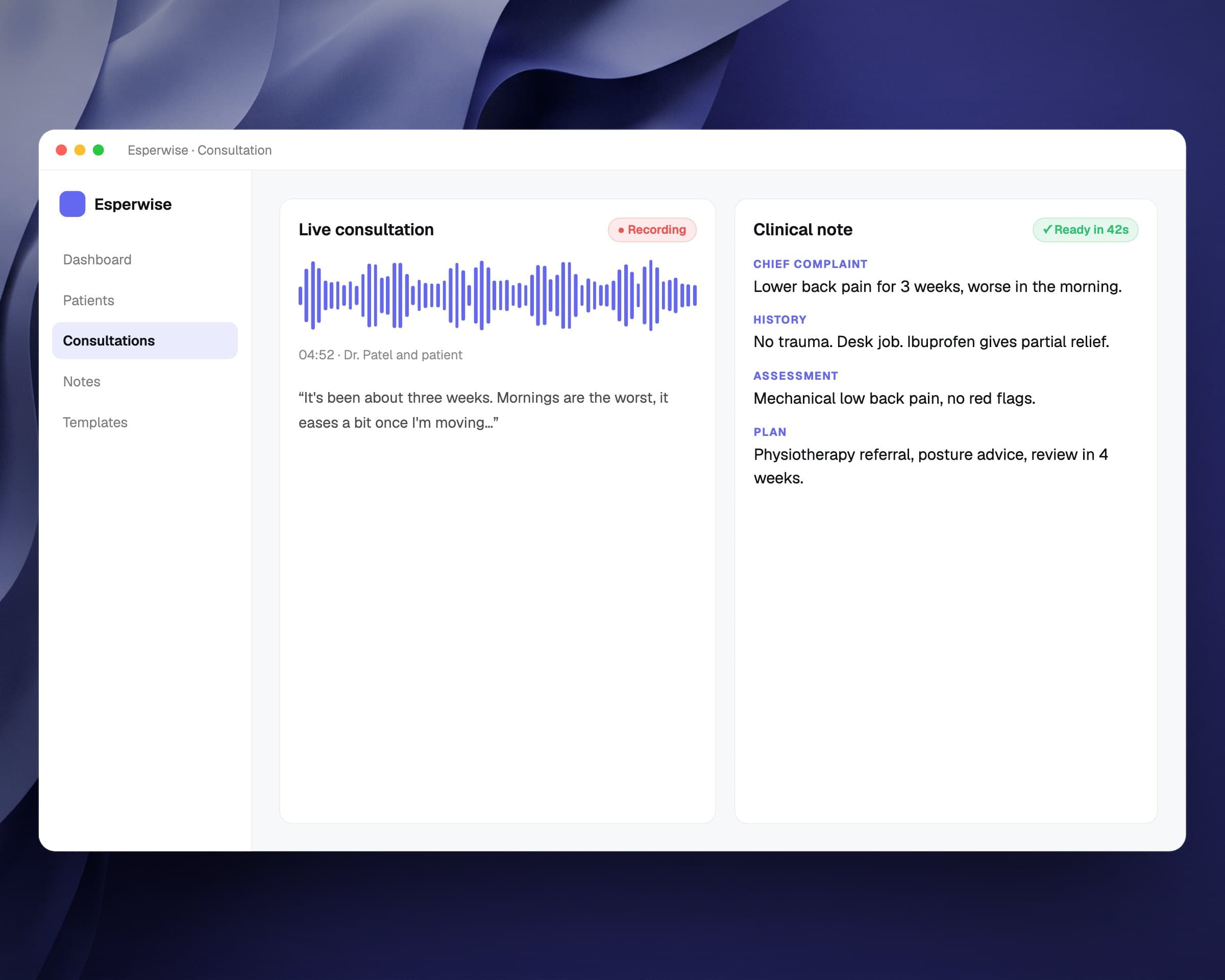
Task: Click the HISTORY section label
Action: (x=779, y=320)
